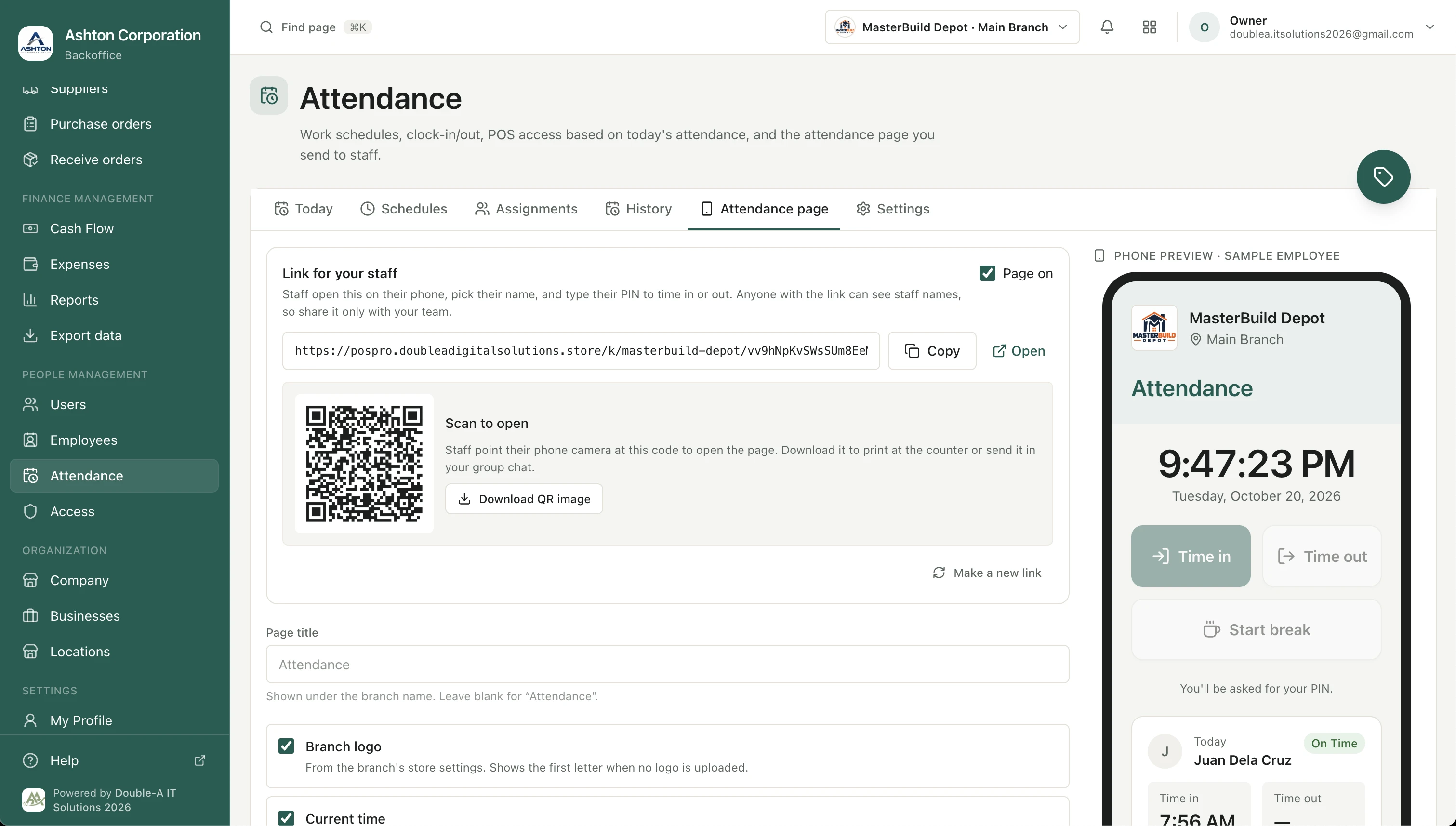The width and height of the screenshot is (1456, 826).
Task: Download the QR image
Action: coord(524,499)
